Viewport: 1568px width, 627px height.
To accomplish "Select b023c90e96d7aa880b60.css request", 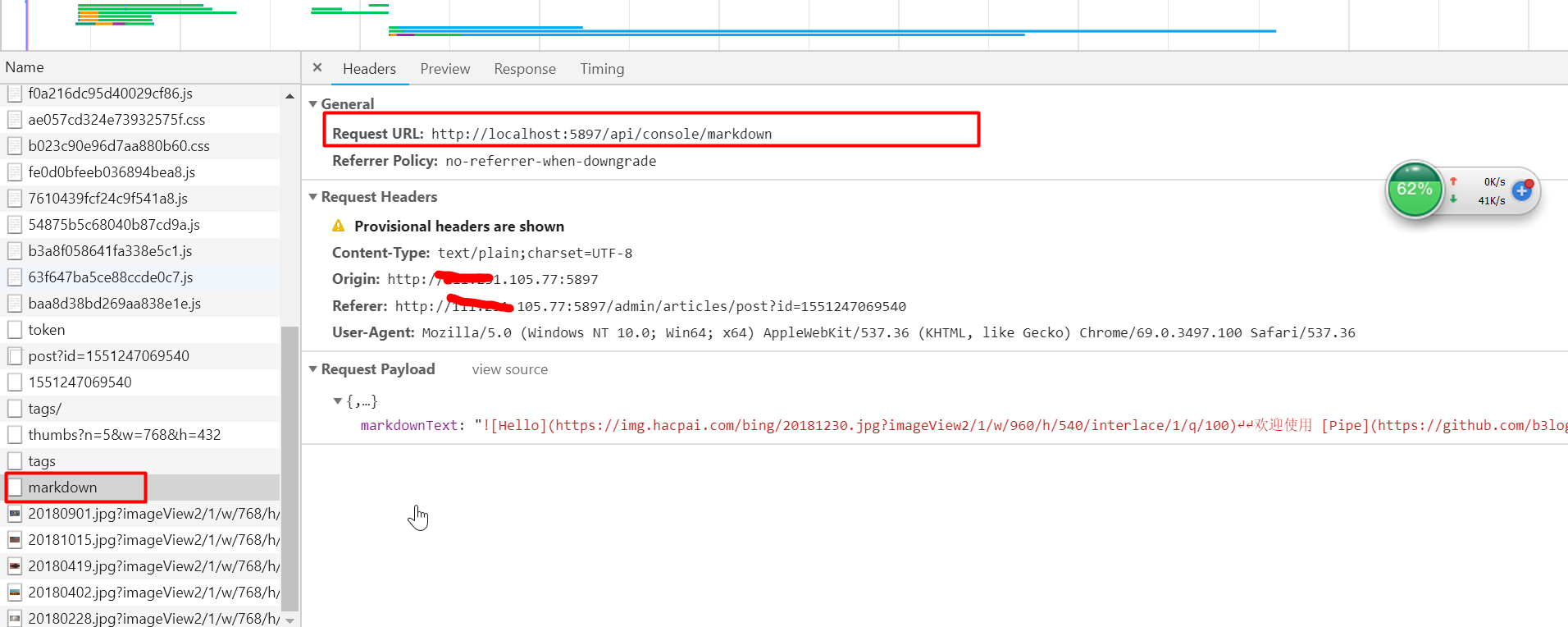I will click(x=139, y=146).
